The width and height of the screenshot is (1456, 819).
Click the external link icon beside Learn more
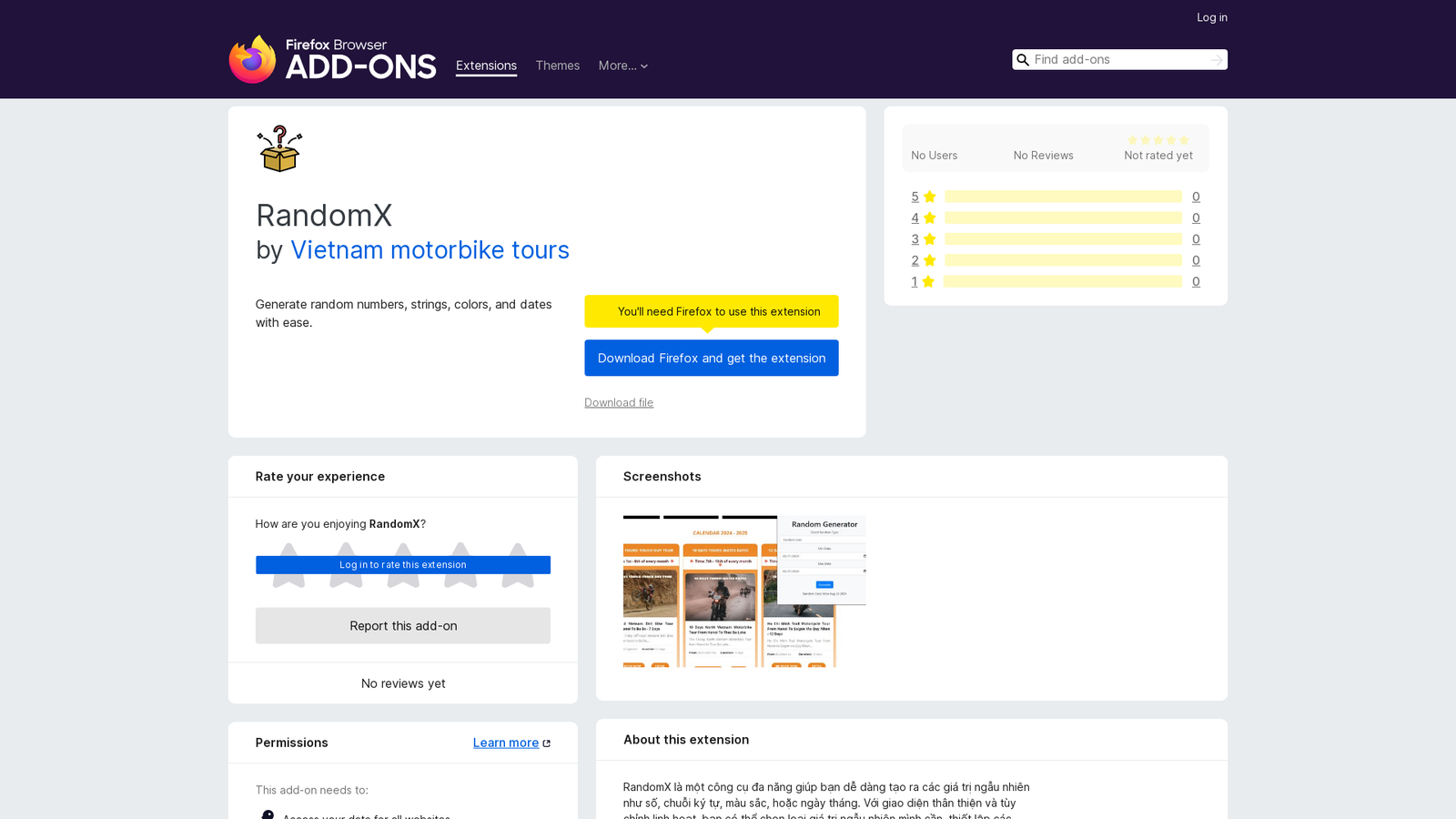click(x=547, y=743)
